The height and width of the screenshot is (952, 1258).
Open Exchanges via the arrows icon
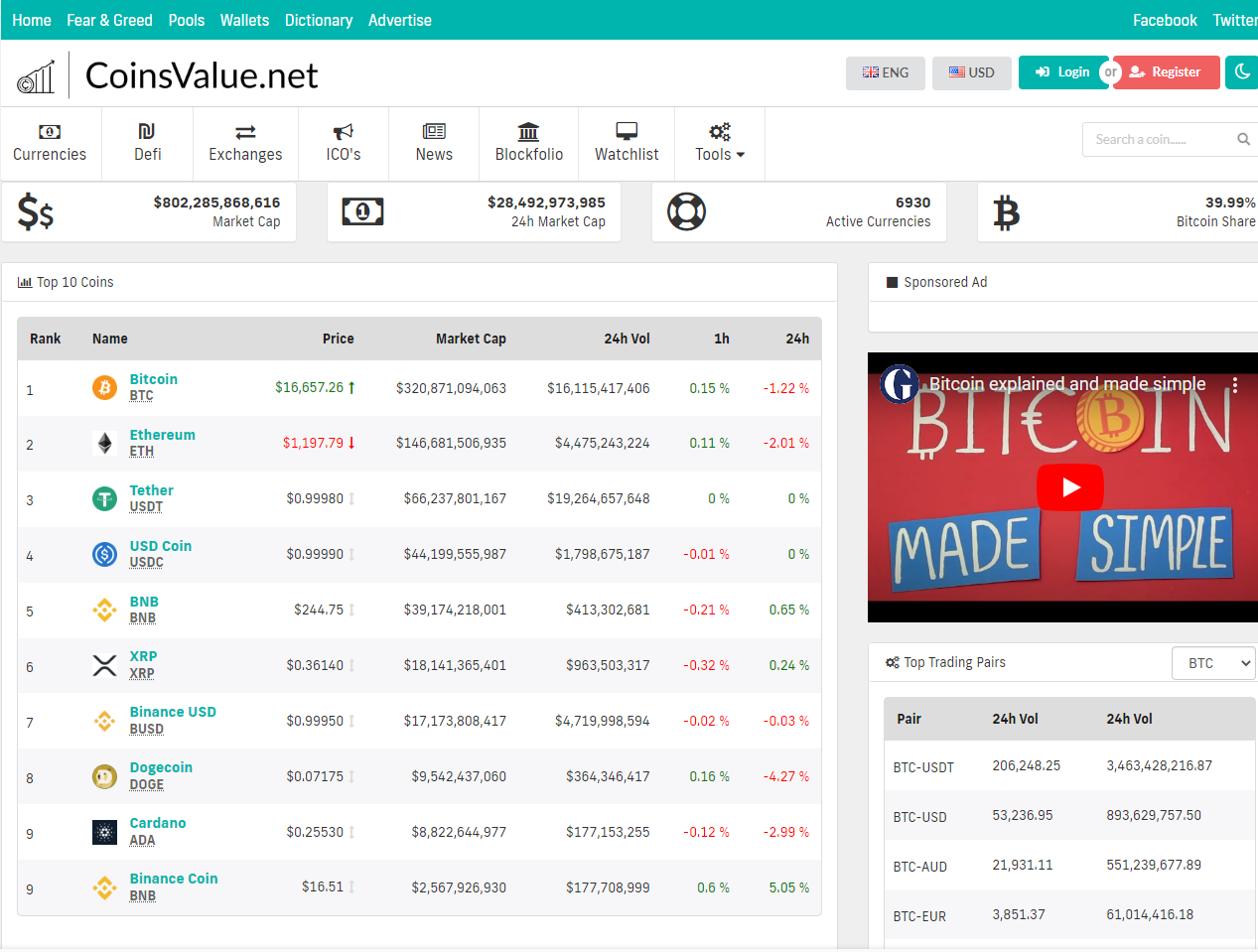tap(245, 132)
